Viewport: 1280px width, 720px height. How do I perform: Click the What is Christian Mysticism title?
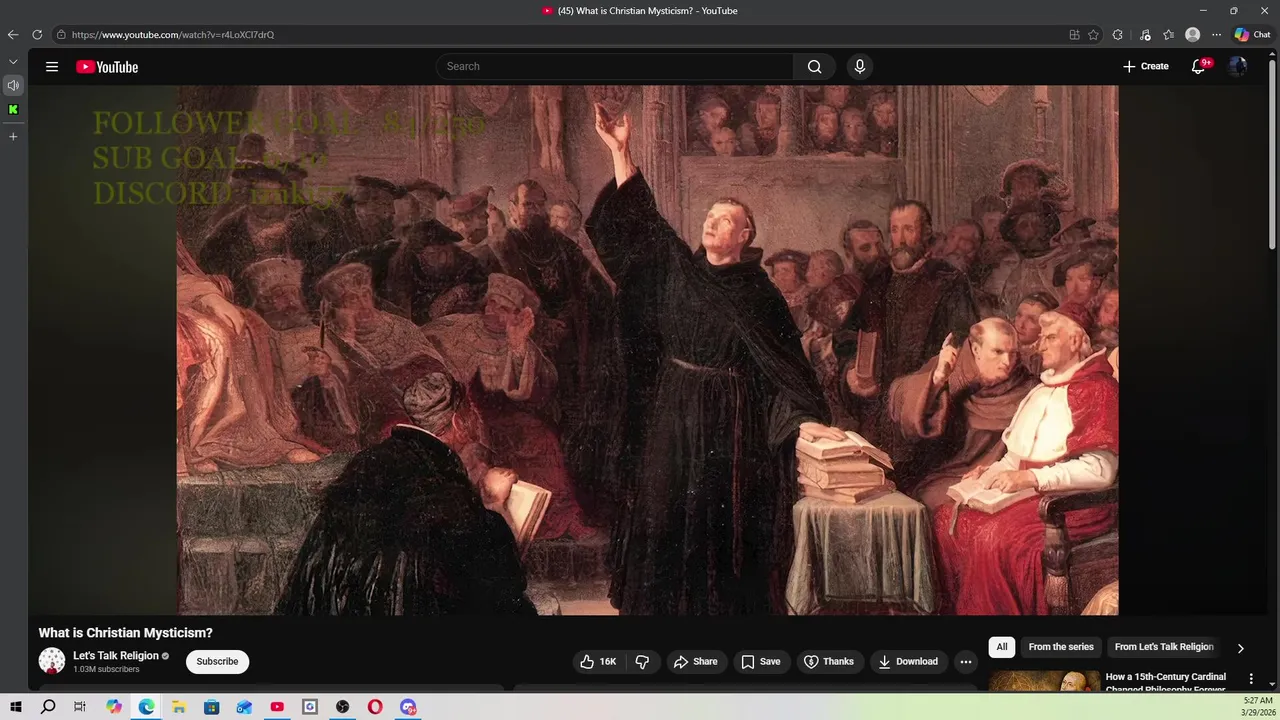(126, 633)
